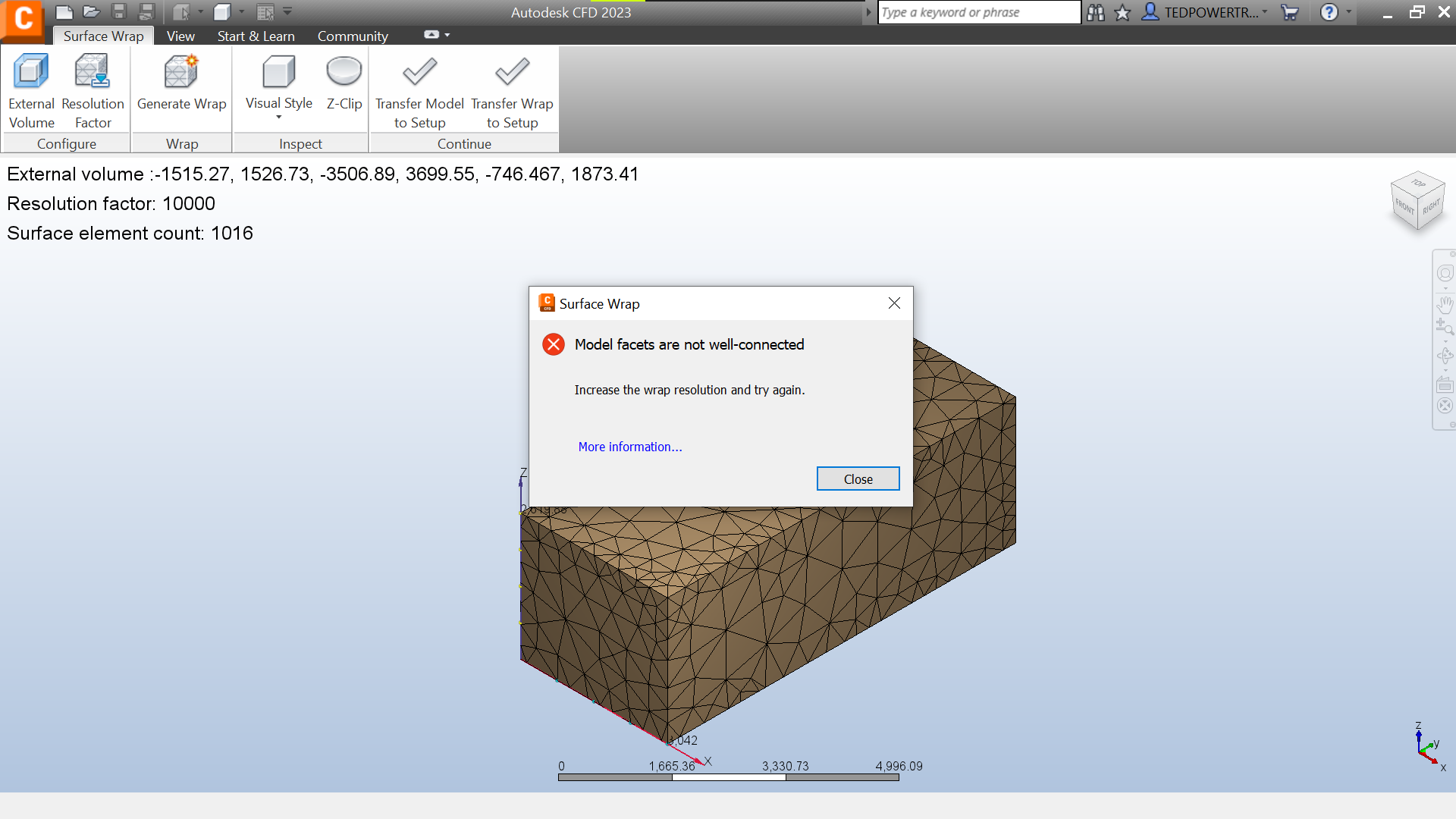Open the Save As icon in quick access
The image size is (1456, 819).
click(146, 11)
